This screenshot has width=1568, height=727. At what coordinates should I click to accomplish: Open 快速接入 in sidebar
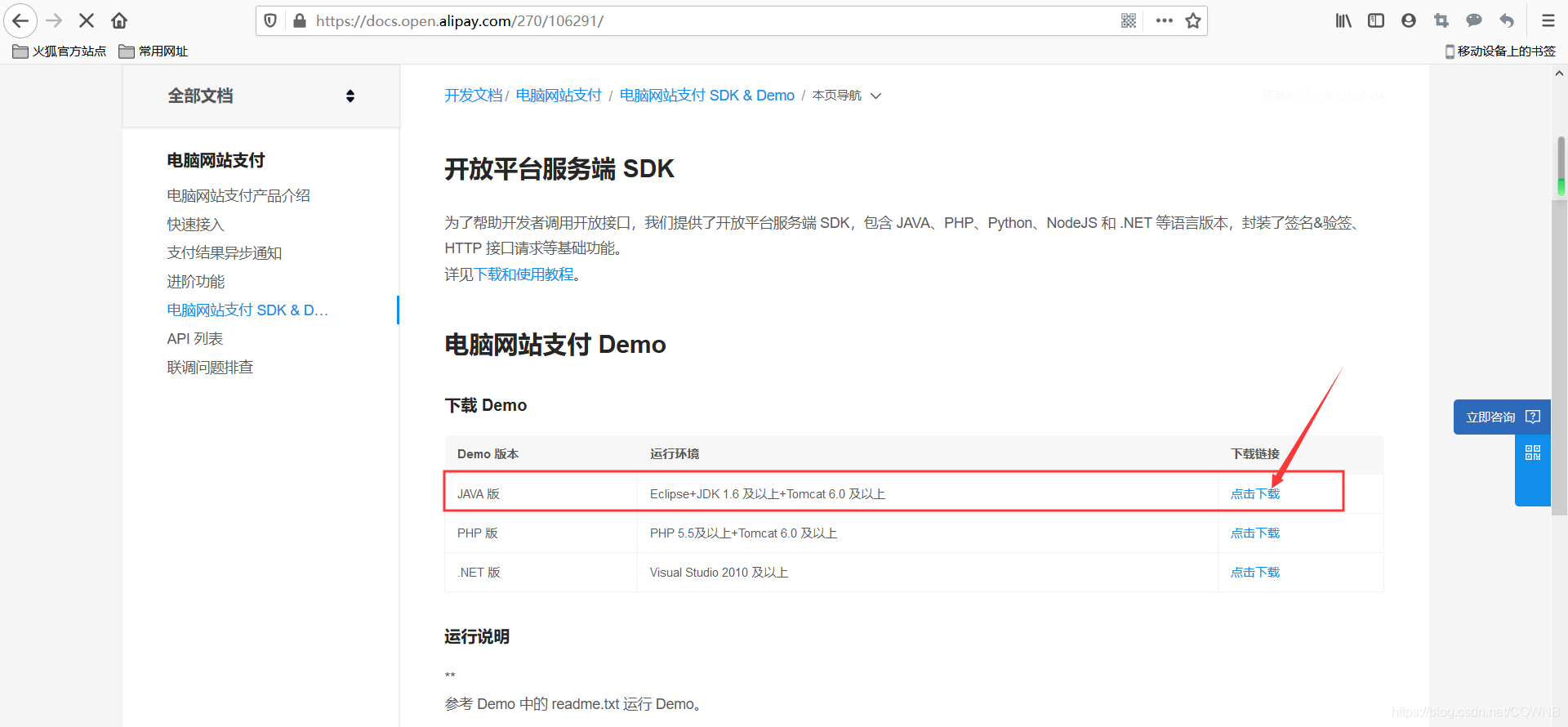click(x=195, y=225)
